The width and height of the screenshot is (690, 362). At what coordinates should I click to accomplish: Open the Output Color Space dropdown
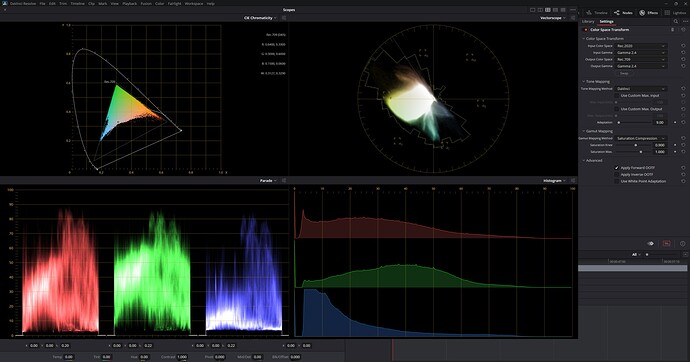tap(640, 59)
